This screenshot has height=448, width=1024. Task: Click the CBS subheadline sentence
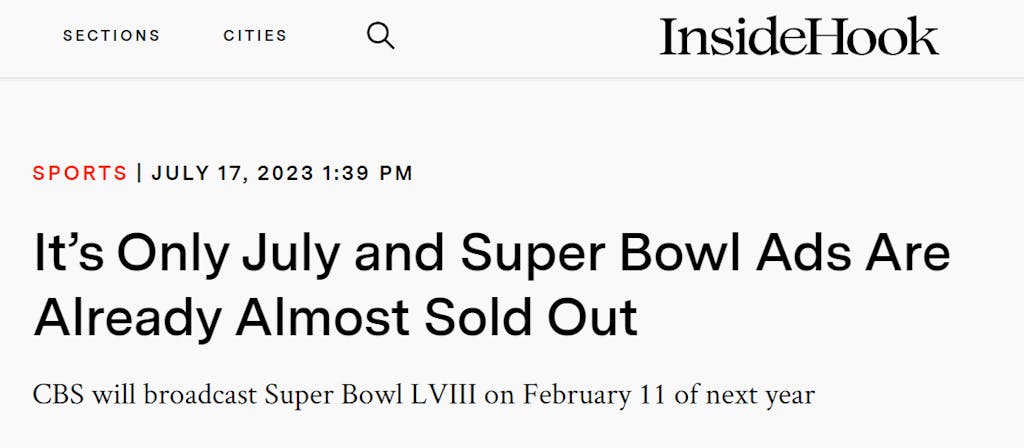[x=423, y=394]
